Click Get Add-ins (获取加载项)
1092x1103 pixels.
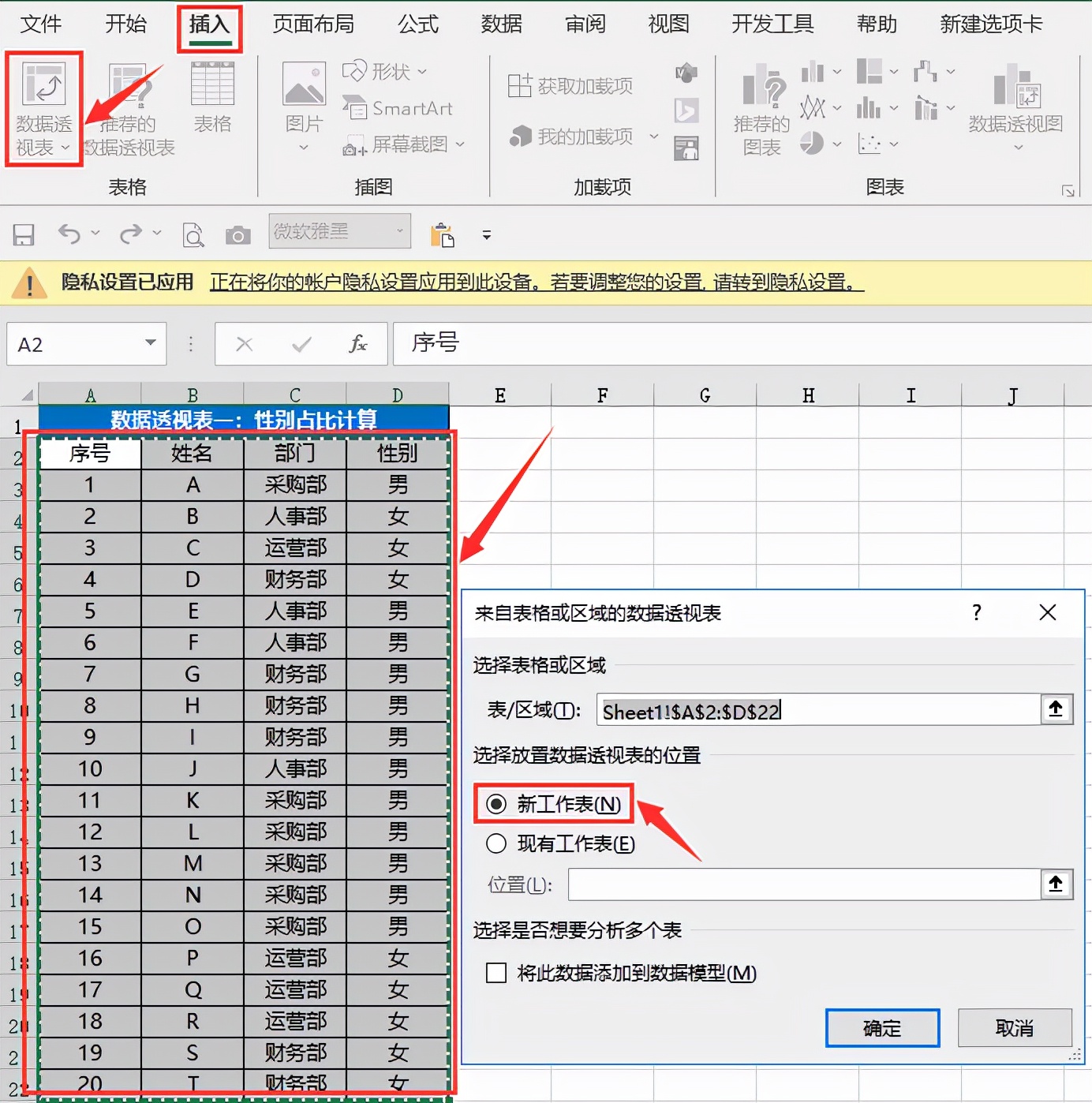pyautogui.click(x=570, y=85)
